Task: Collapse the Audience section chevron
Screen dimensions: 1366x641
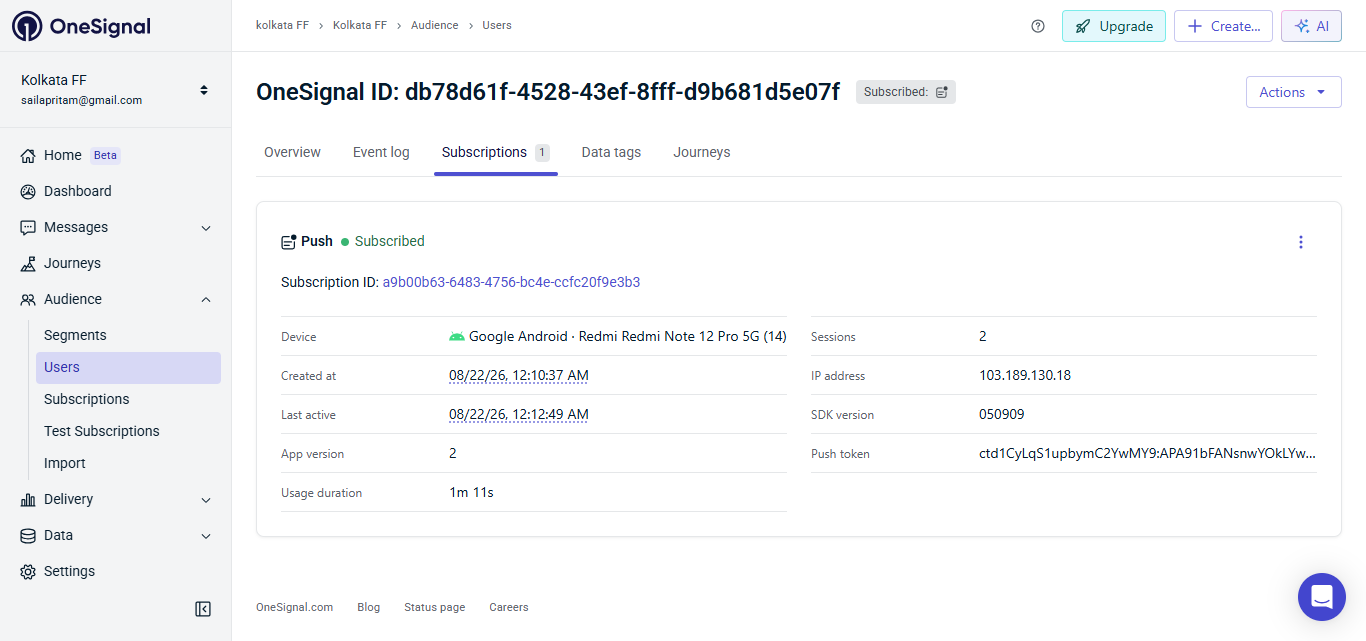Action: 206,299
